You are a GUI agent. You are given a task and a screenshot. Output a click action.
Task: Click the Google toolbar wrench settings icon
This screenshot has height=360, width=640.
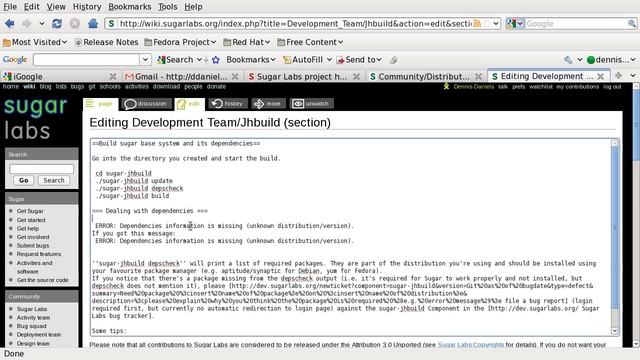tap(568, 60)
